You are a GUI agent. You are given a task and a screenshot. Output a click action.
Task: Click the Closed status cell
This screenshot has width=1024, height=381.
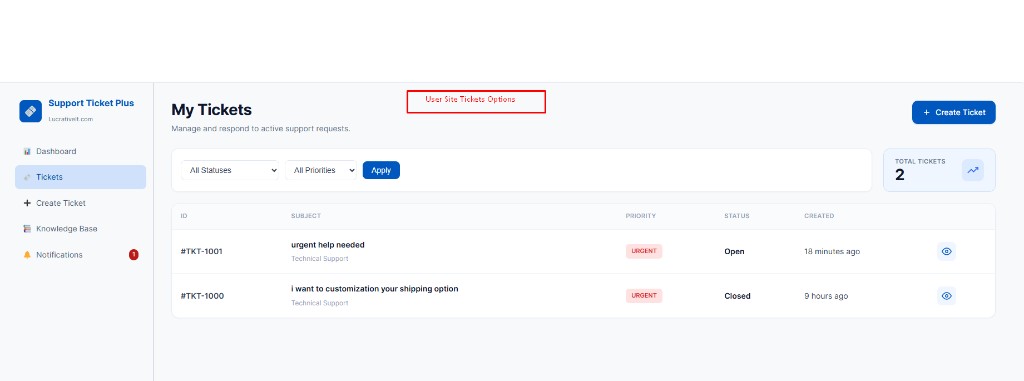pos(737,296)
